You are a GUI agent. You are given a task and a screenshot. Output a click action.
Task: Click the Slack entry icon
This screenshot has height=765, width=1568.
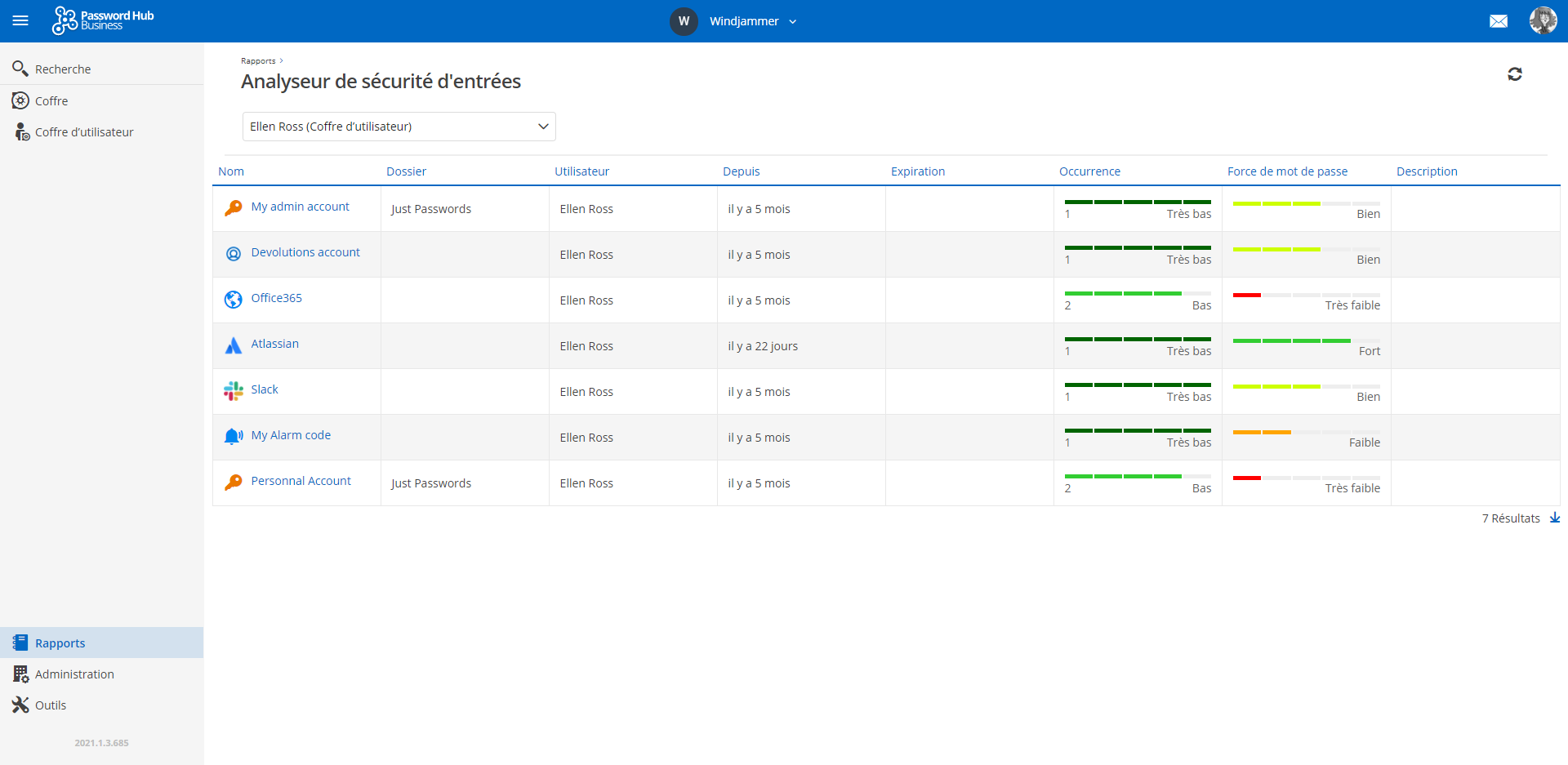[x=233, y=391]
